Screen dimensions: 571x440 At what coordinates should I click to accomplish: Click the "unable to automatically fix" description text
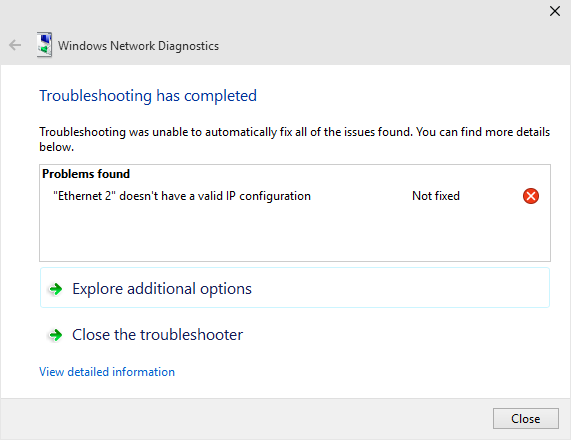(x=295, y=139)
